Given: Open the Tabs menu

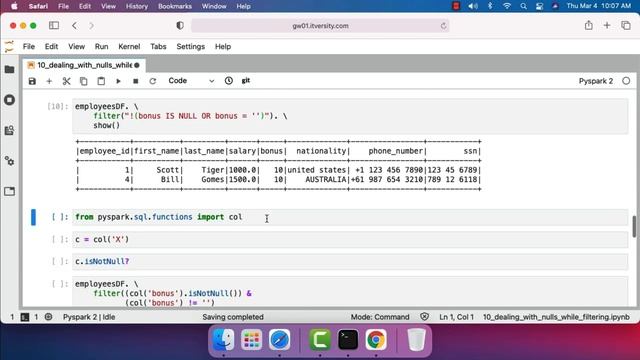Looking at the screenshot, I should pos(158,47).
